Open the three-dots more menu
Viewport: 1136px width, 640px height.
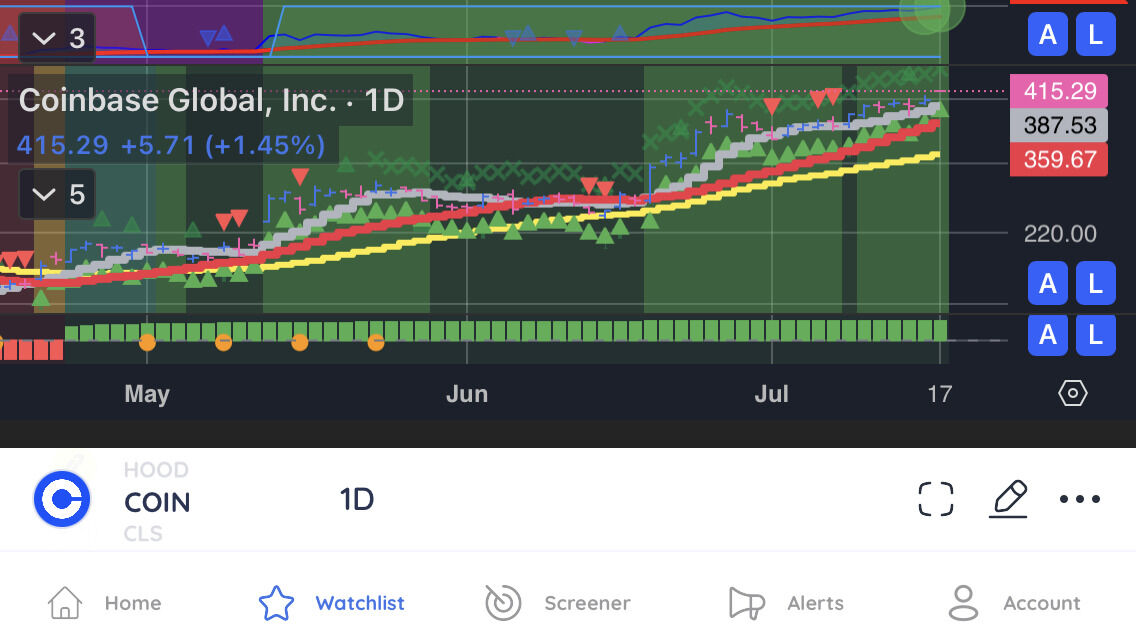coord(1079,499)
